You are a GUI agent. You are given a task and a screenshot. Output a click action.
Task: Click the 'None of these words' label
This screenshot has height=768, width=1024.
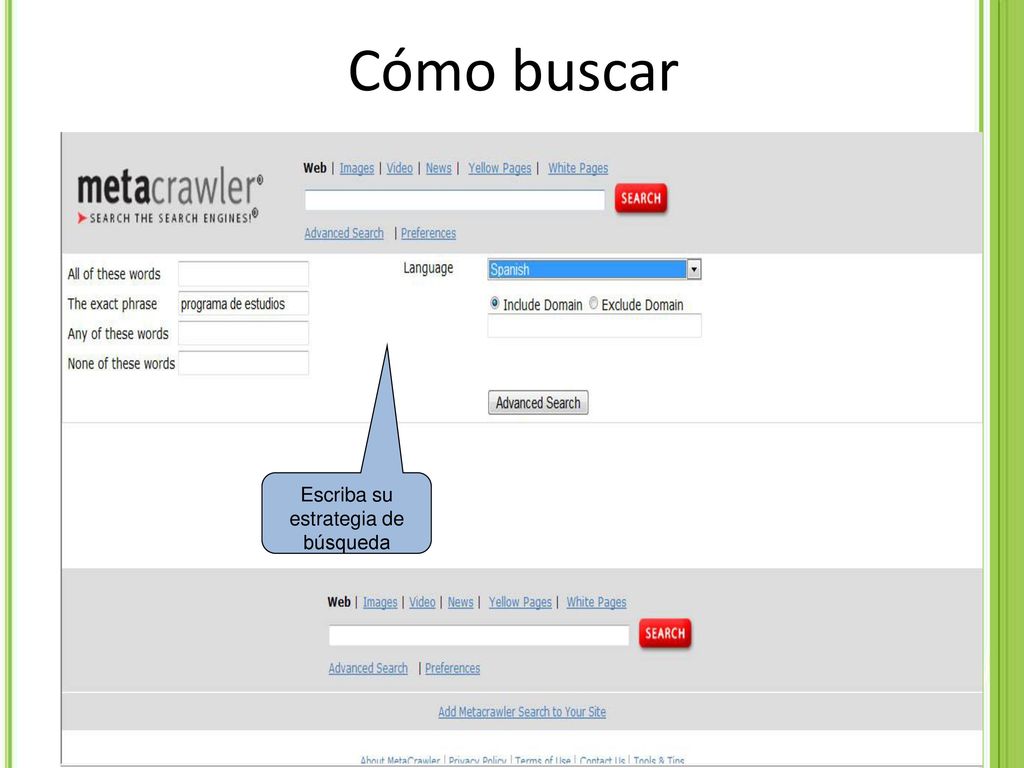[121, 363]
